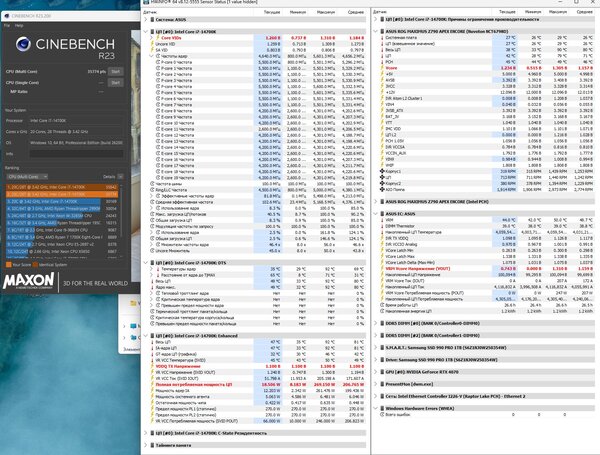Select the Предел мощности PL1 row
Image resolution: width=600 pixels, height=455 pixels.
pos(257,409)
